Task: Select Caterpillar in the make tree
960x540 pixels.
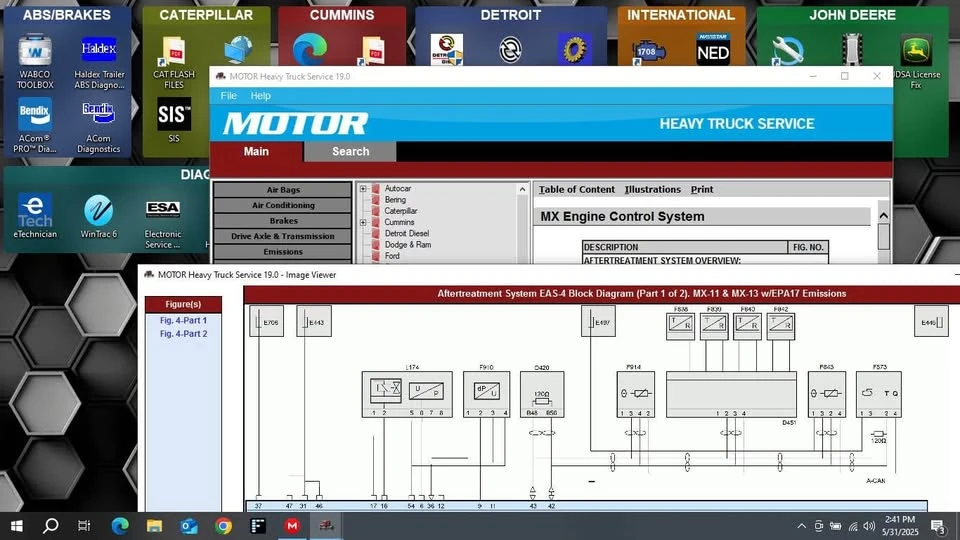Action: click(x=400, y=211)
